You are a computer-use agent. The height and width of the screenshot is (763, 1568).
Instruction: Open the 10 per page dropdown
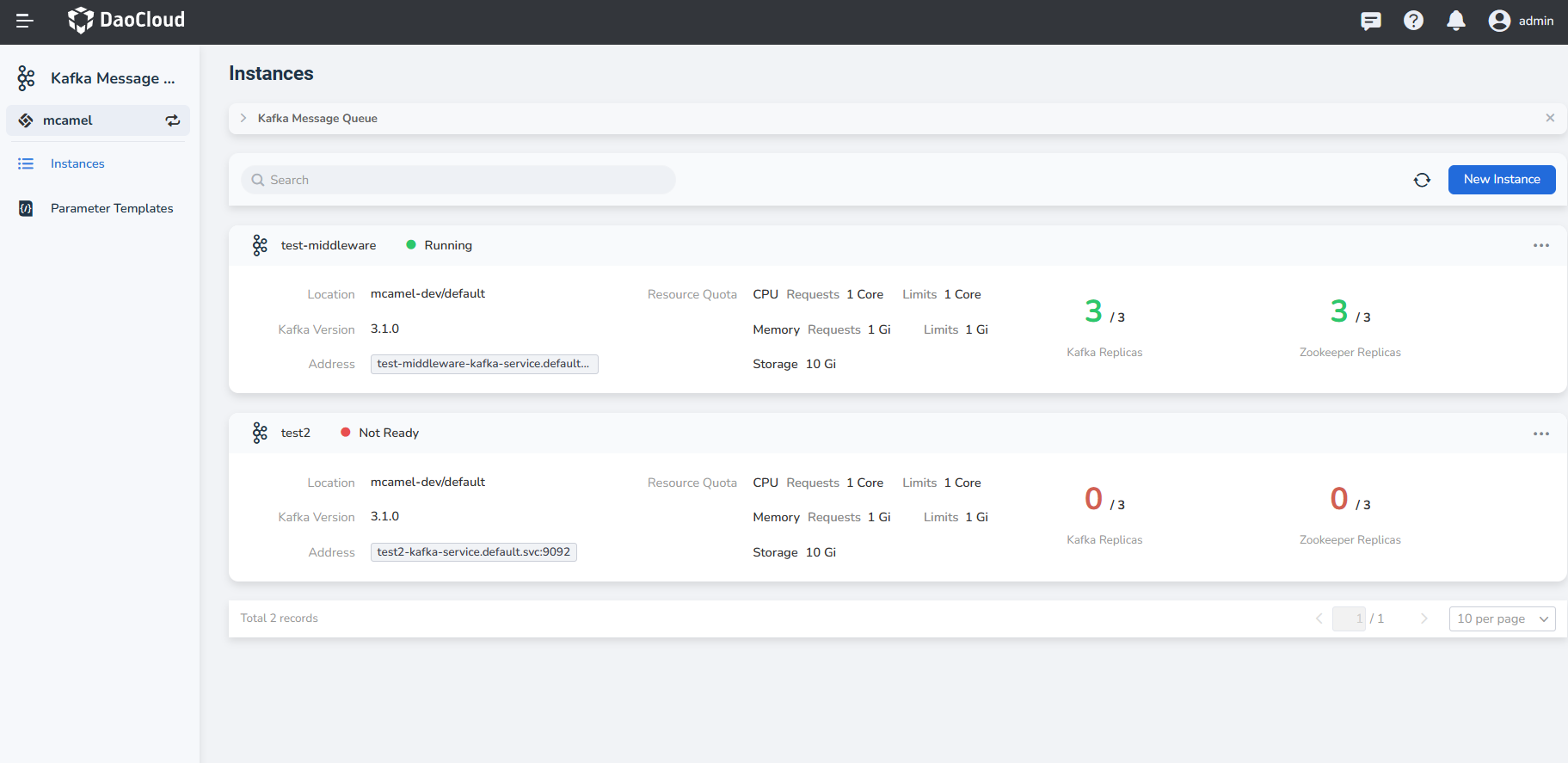pos(1502,618)
